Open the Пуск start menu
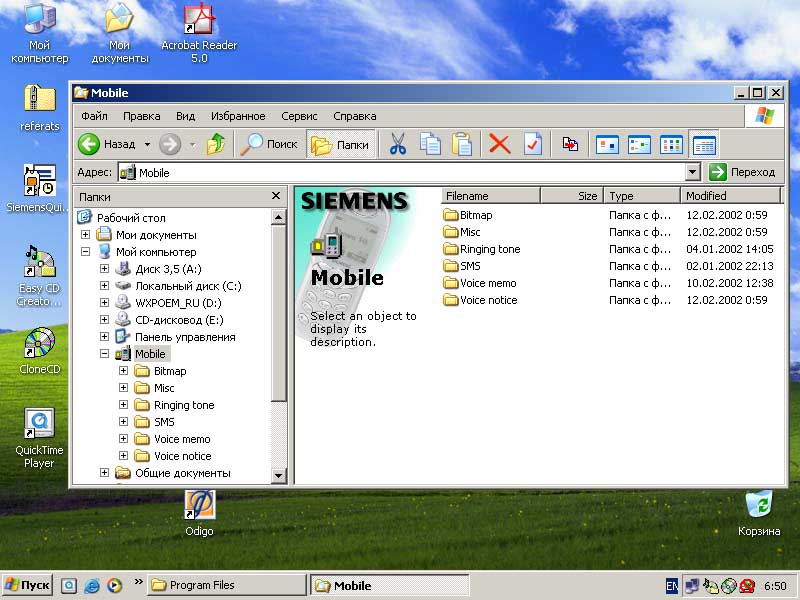 click(27, 585)
